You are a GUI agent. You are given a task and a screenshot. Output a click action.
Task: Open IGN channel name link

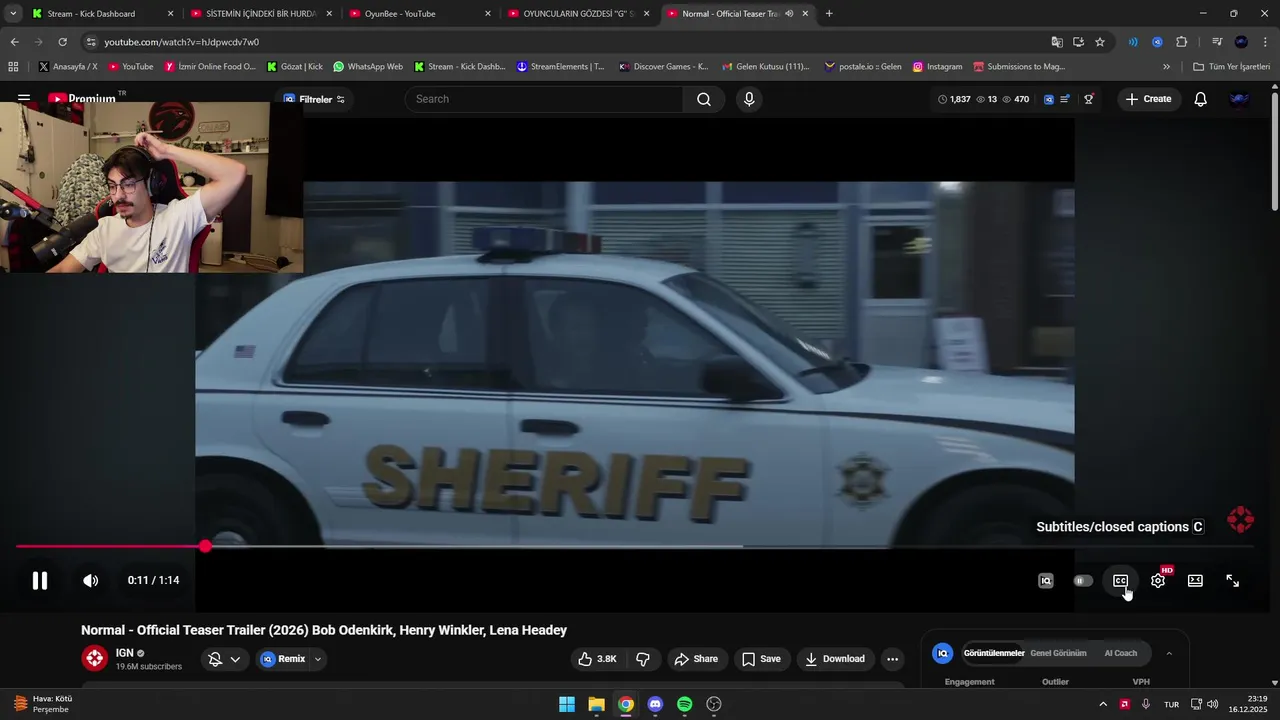click(x=124, y=653)
